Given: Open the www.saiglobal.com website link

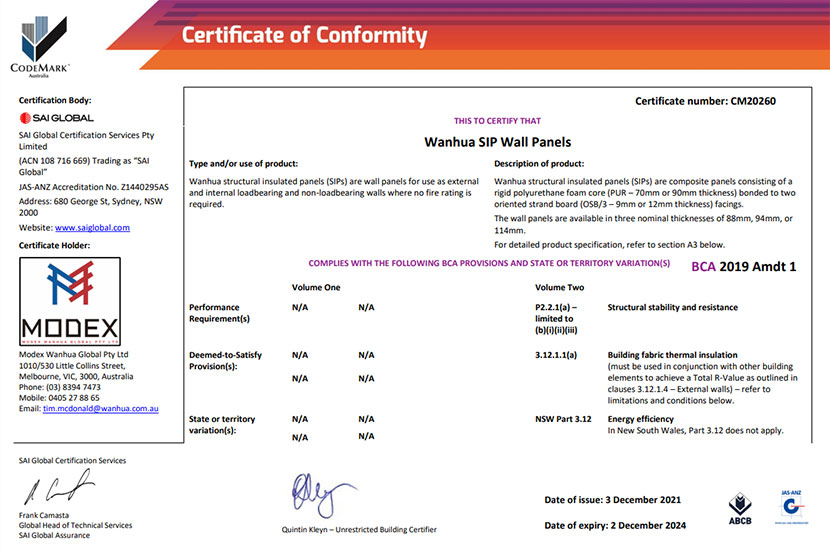Looking at the screenshot, I should (x=94, y=227).
